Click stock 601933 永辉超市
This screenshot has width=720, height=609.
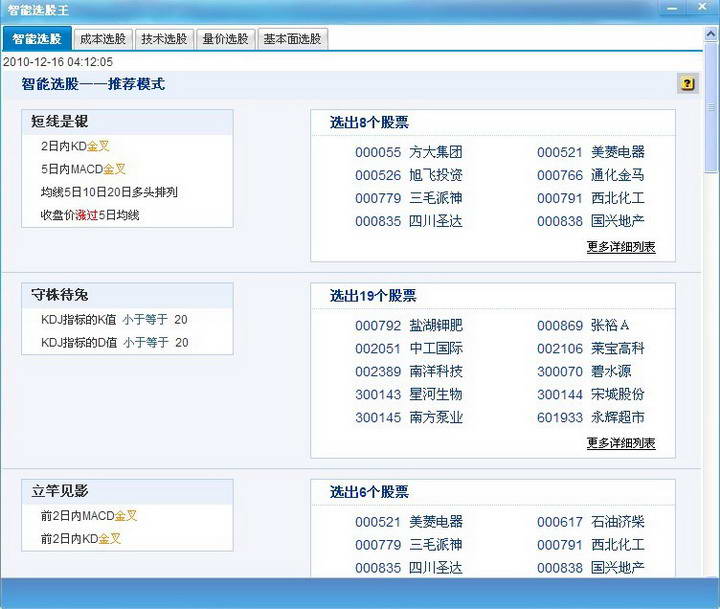click(590, 417)
